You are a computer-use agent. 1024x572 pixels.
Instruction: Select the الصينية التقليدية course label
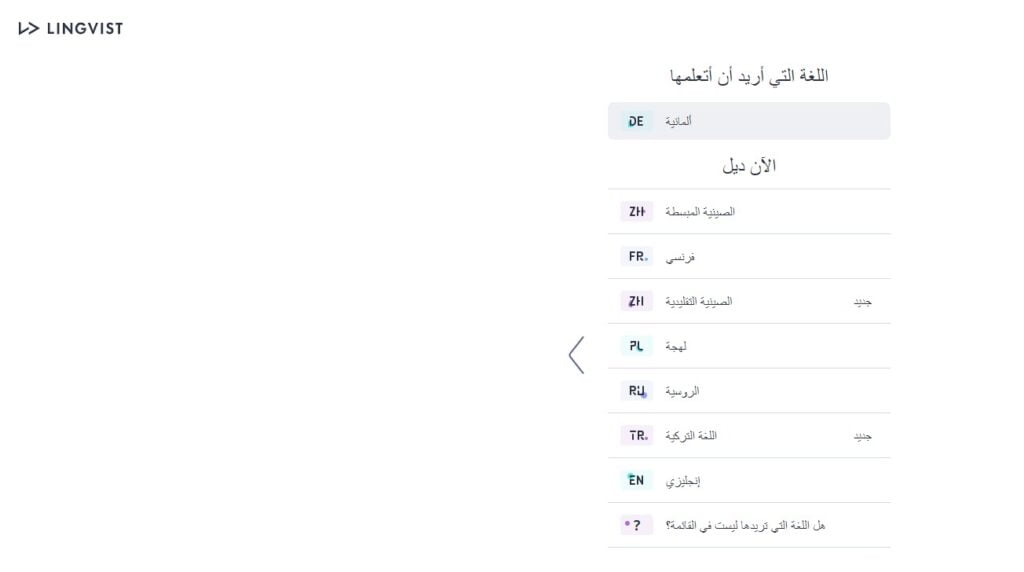coord(699,301)
